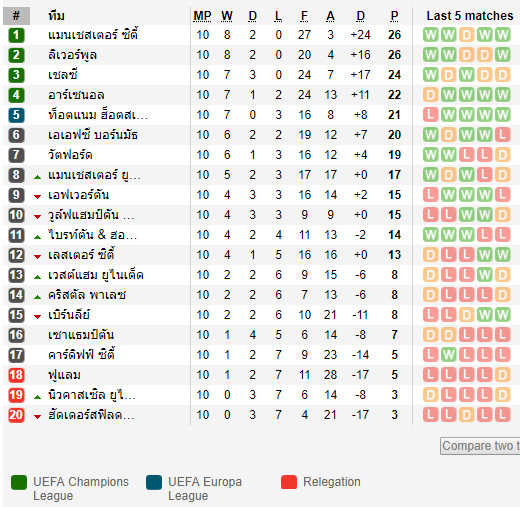The width and height of the screenshot is (520, 507).
Task: Open the ลิเวอร์พูล team link
Action: pyautogui.click(x=72, y=55)
